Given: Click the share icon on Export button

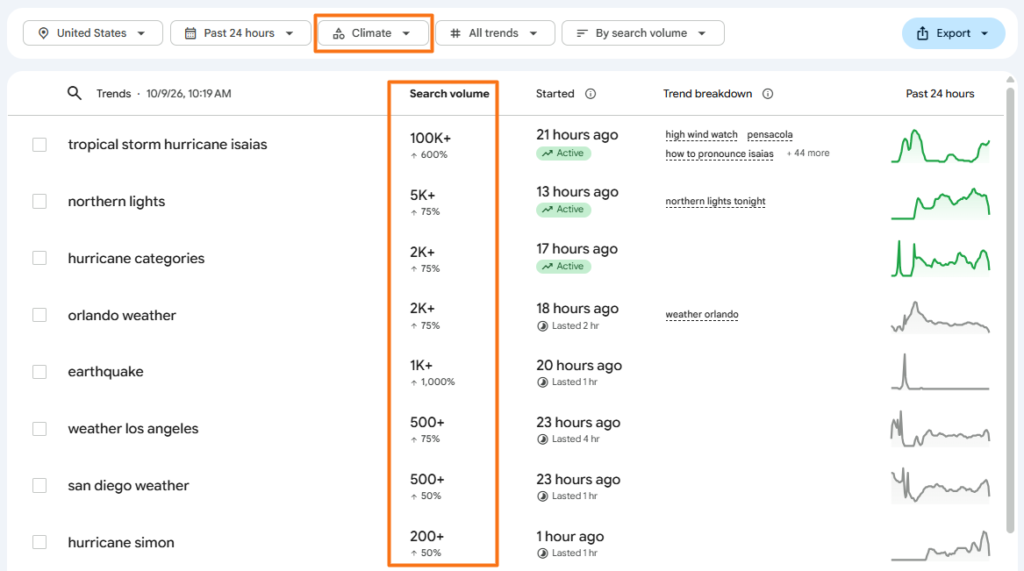Looking at the screenshot, I should (x=923, y=33).
